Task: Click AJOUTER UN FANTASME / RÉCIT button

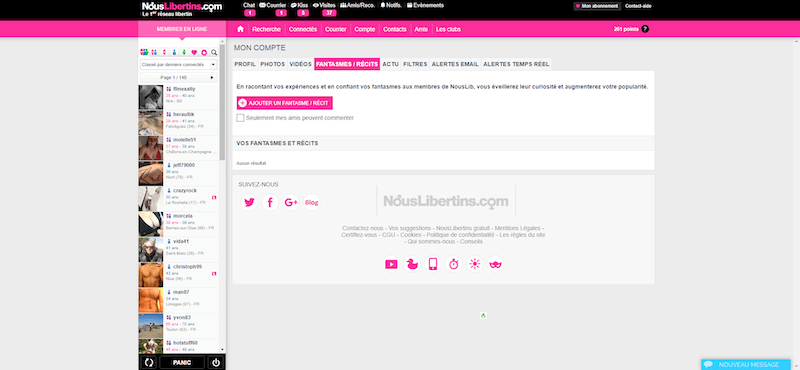Action: (285, 103)
